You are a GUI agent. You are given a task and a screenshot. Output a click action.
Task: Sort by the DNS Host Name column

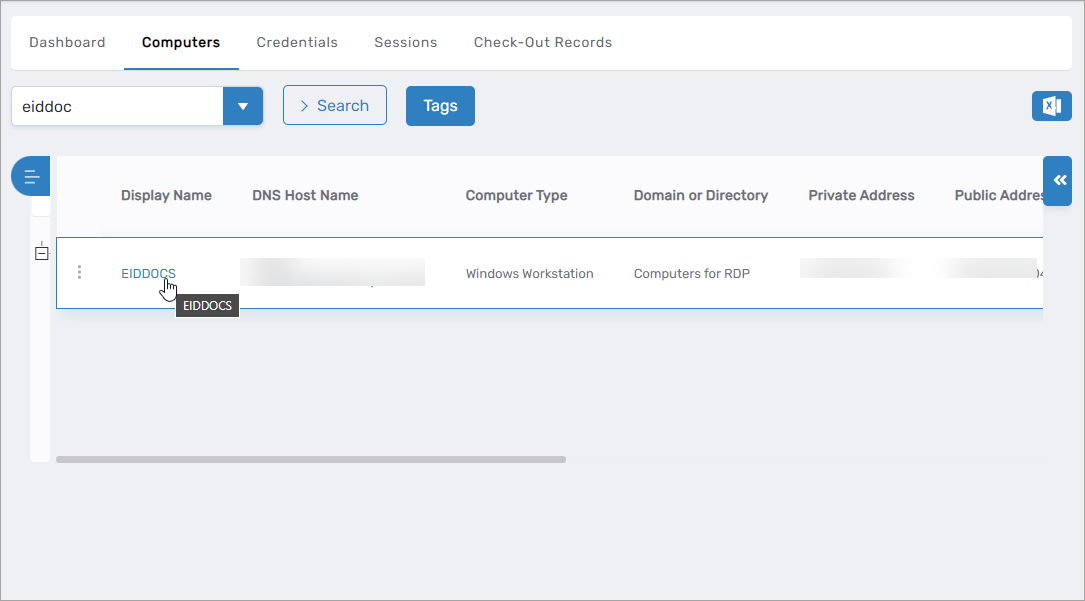tap(305, 195)
